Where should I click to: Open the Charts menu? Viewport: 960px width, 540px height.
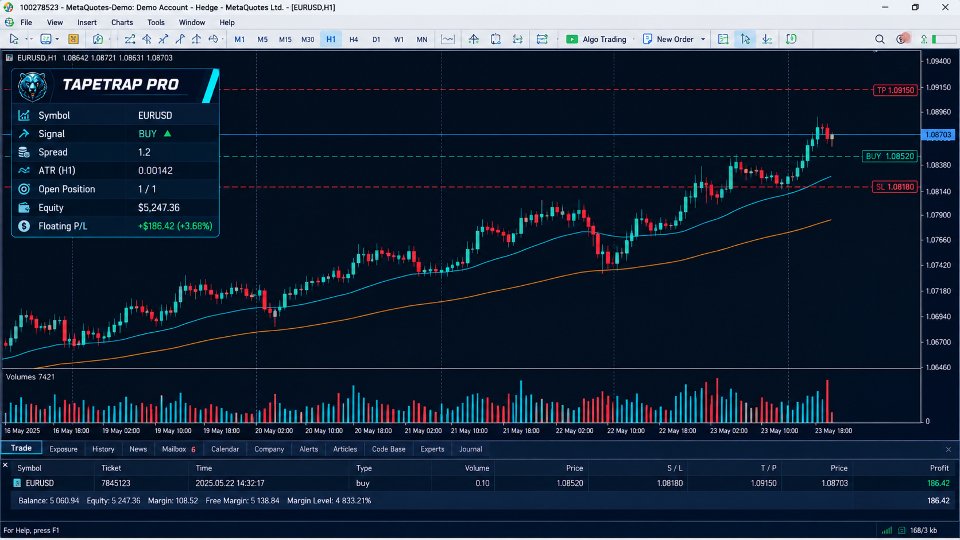[x=122, y=22]
